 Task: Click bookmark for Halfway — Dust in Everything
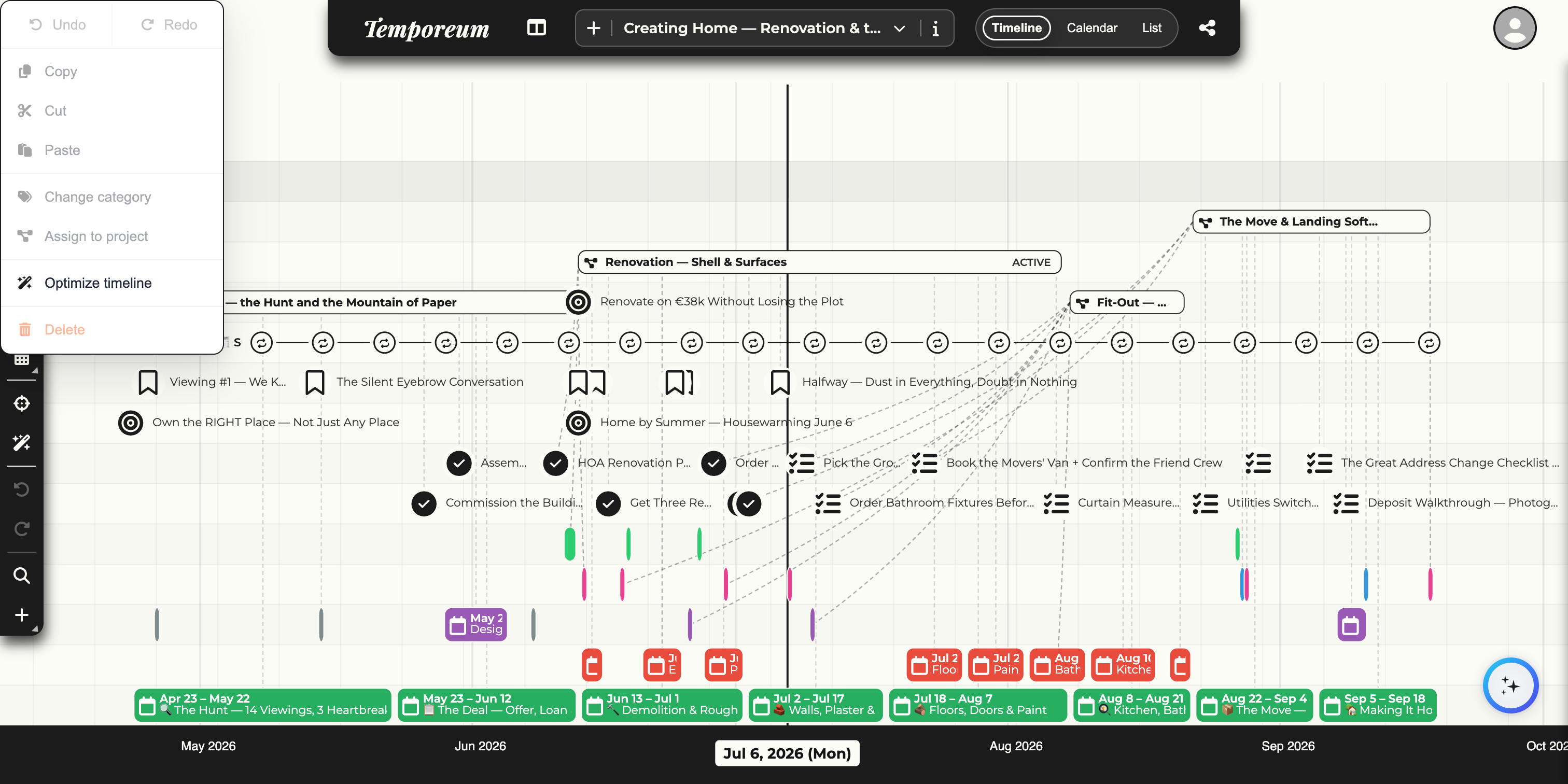pyautogui.click(x=780, y=382)
